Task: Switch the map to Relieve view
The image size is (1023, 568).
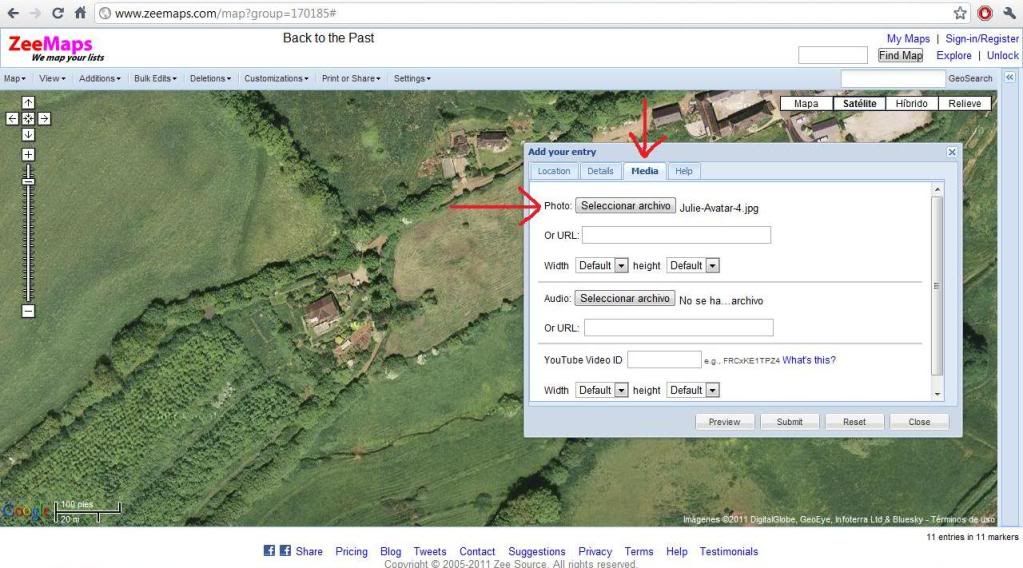Action: [964, 103]
